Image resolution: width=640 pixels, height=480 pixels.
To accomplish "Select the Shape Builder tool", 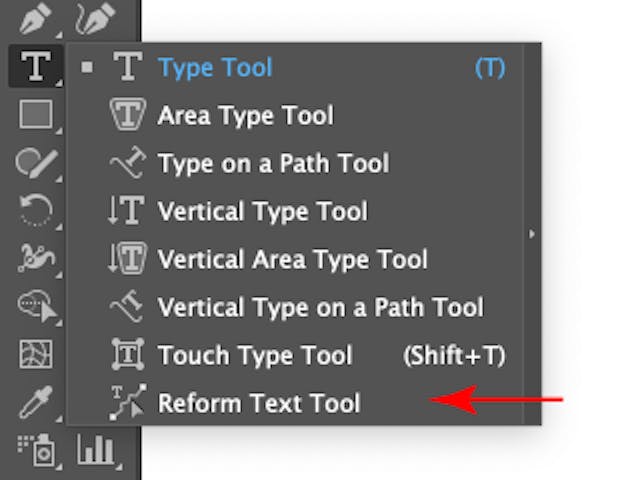I will [35, 306].
